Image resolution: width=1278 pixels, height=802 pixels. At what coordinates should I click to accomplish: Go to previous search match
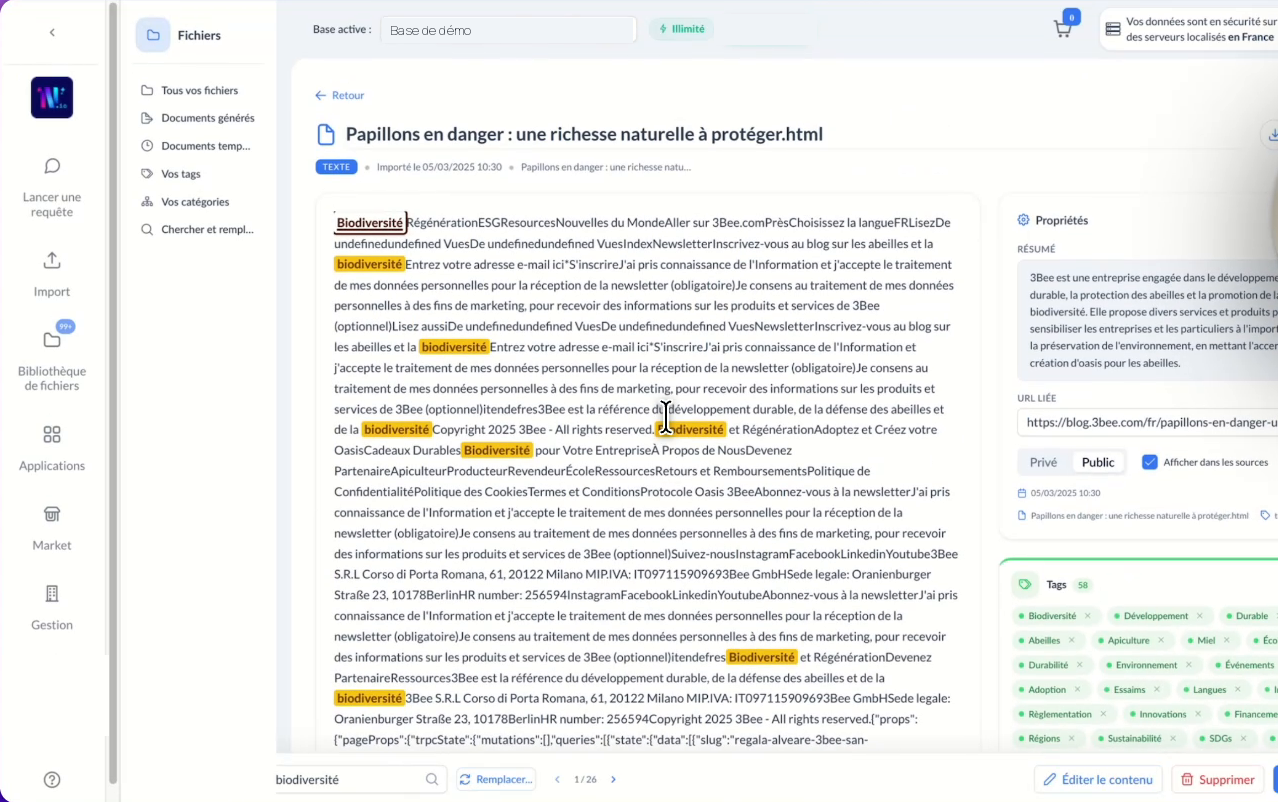point(558,780)
